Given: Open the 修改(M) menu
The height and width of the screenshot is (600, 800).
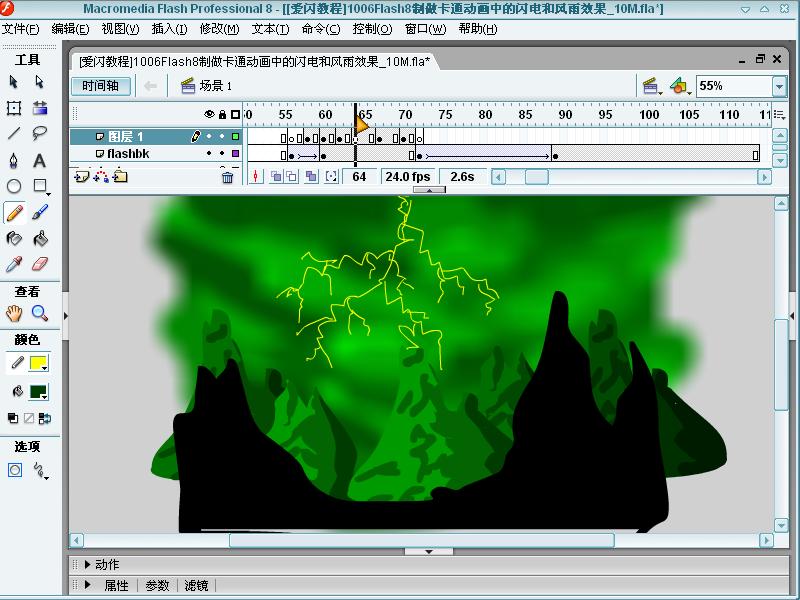Looking at the screenshot, I should coord(219,29).
